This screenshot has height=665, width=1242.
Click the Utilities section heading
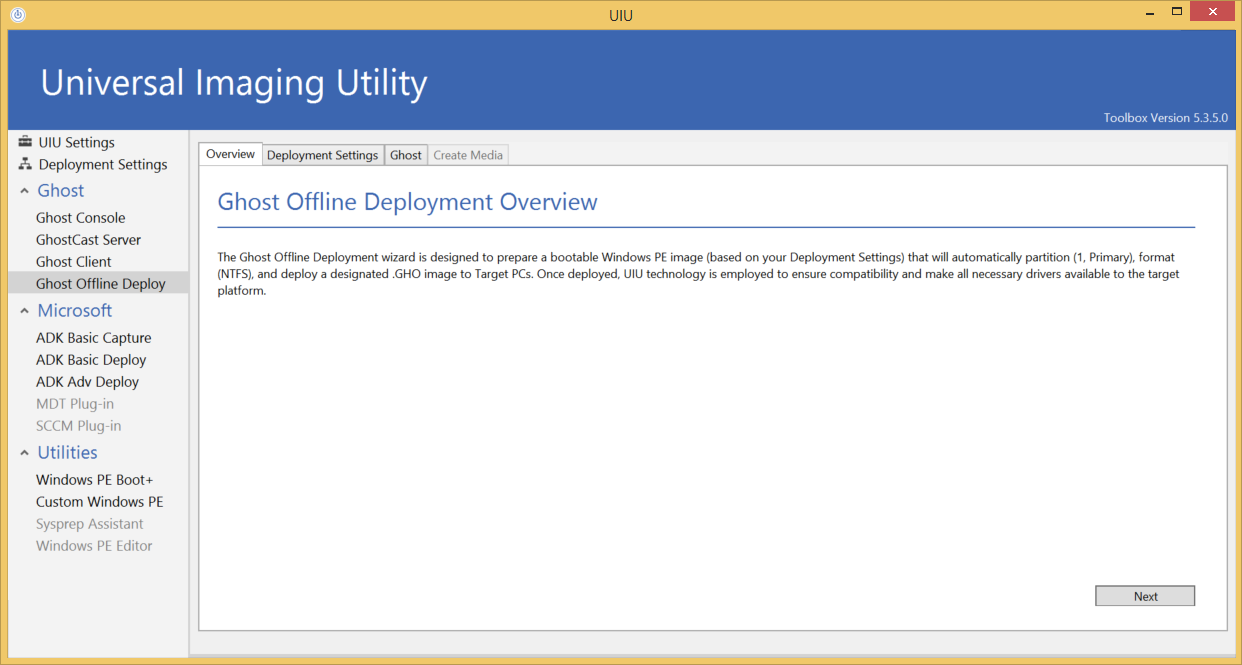(x=68, y=453)
